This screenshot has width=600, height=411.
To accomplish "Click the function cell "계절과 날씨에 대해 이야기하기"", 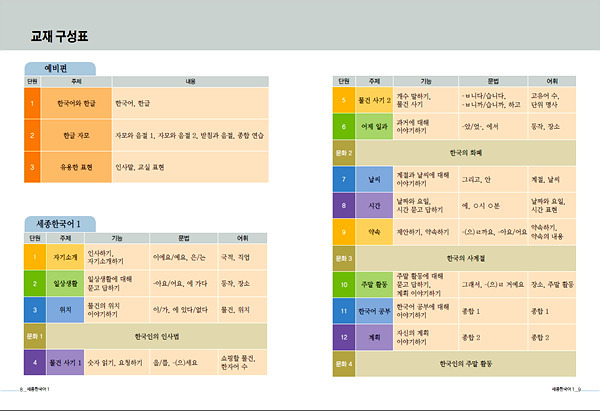I will point(426,179).
